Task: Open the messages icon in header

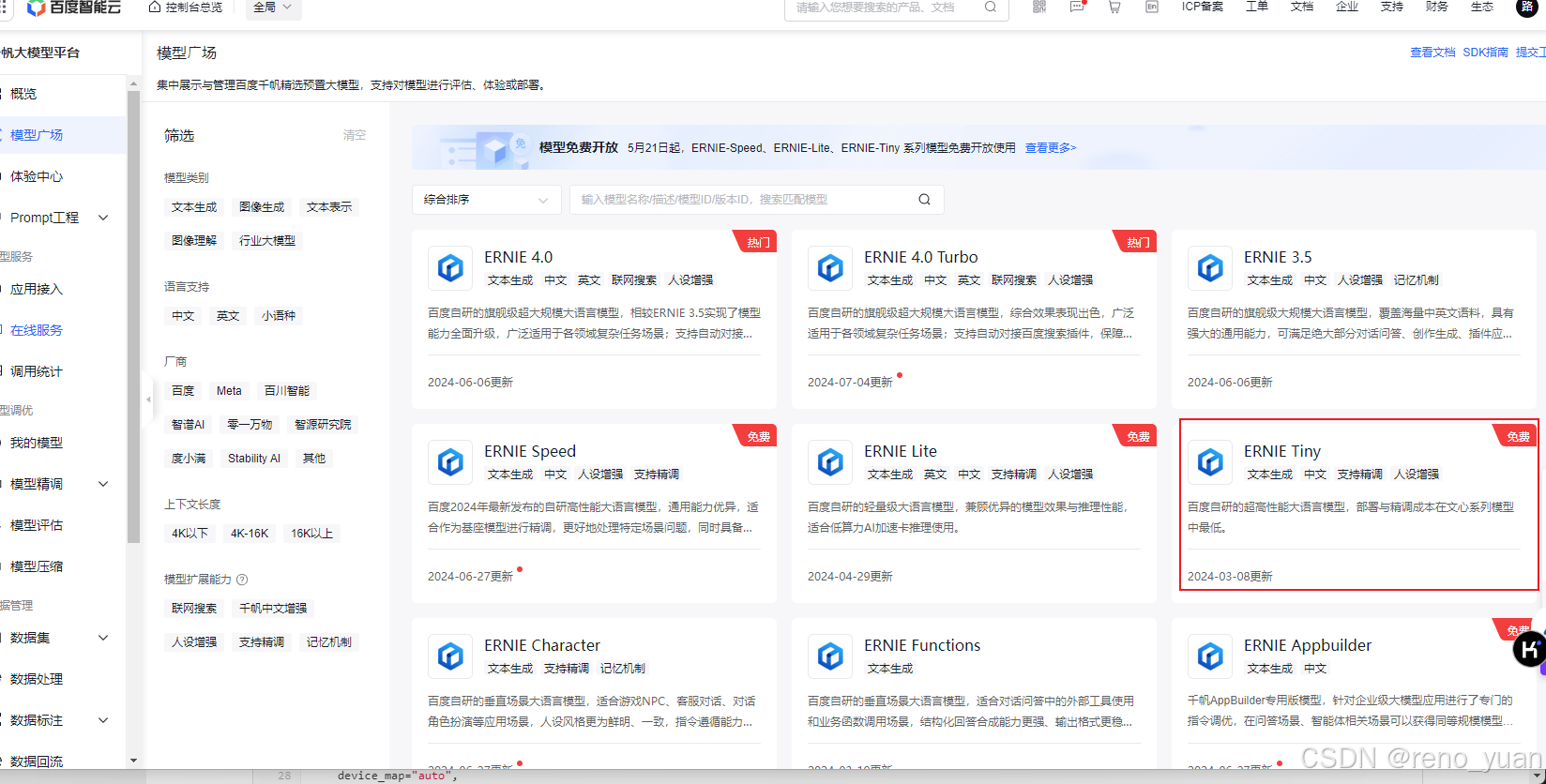Action: (1077, 7)
